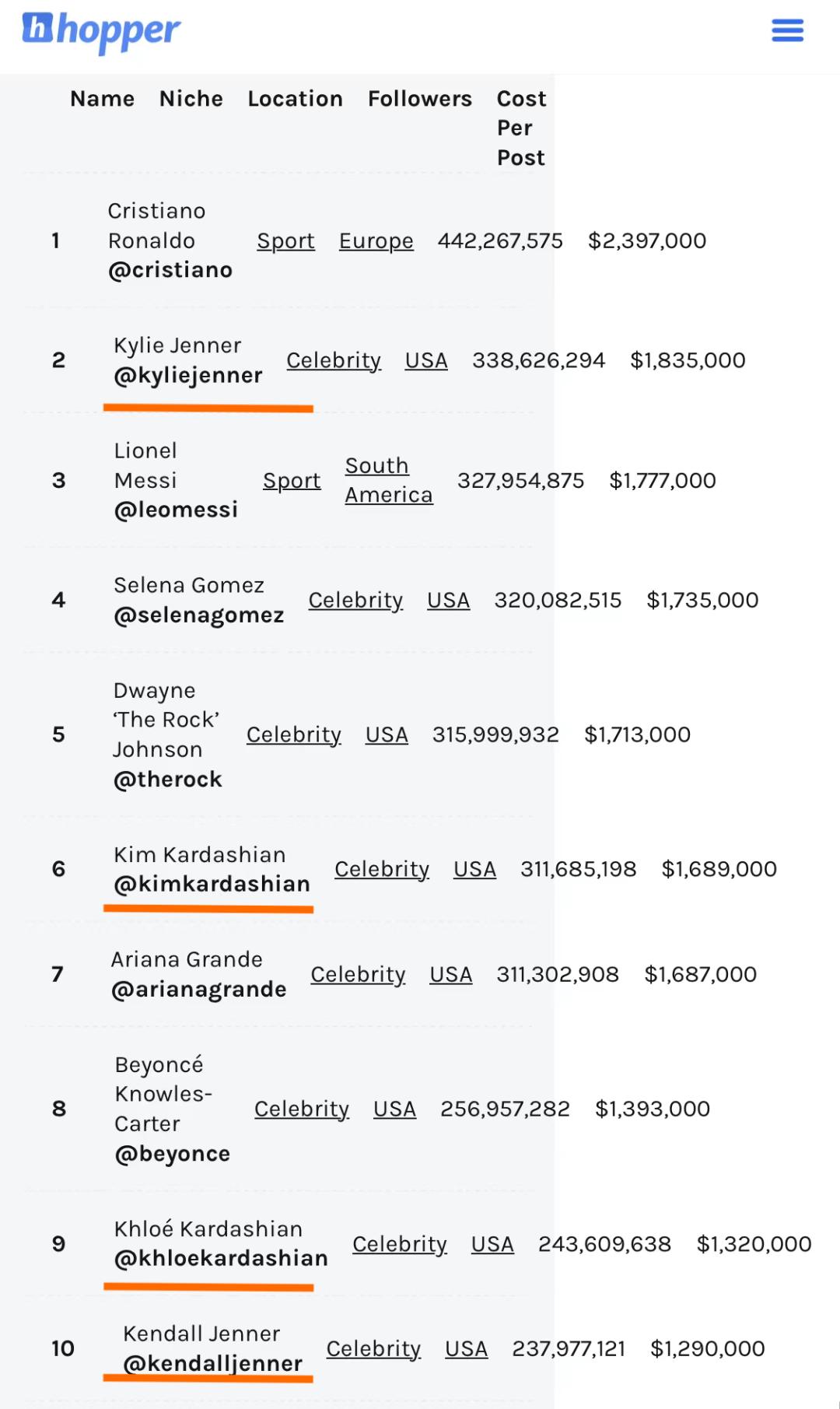Click the Followers column header
Image resolution: width=840 pixels, height=1409 pixels.
coord(420,99)
